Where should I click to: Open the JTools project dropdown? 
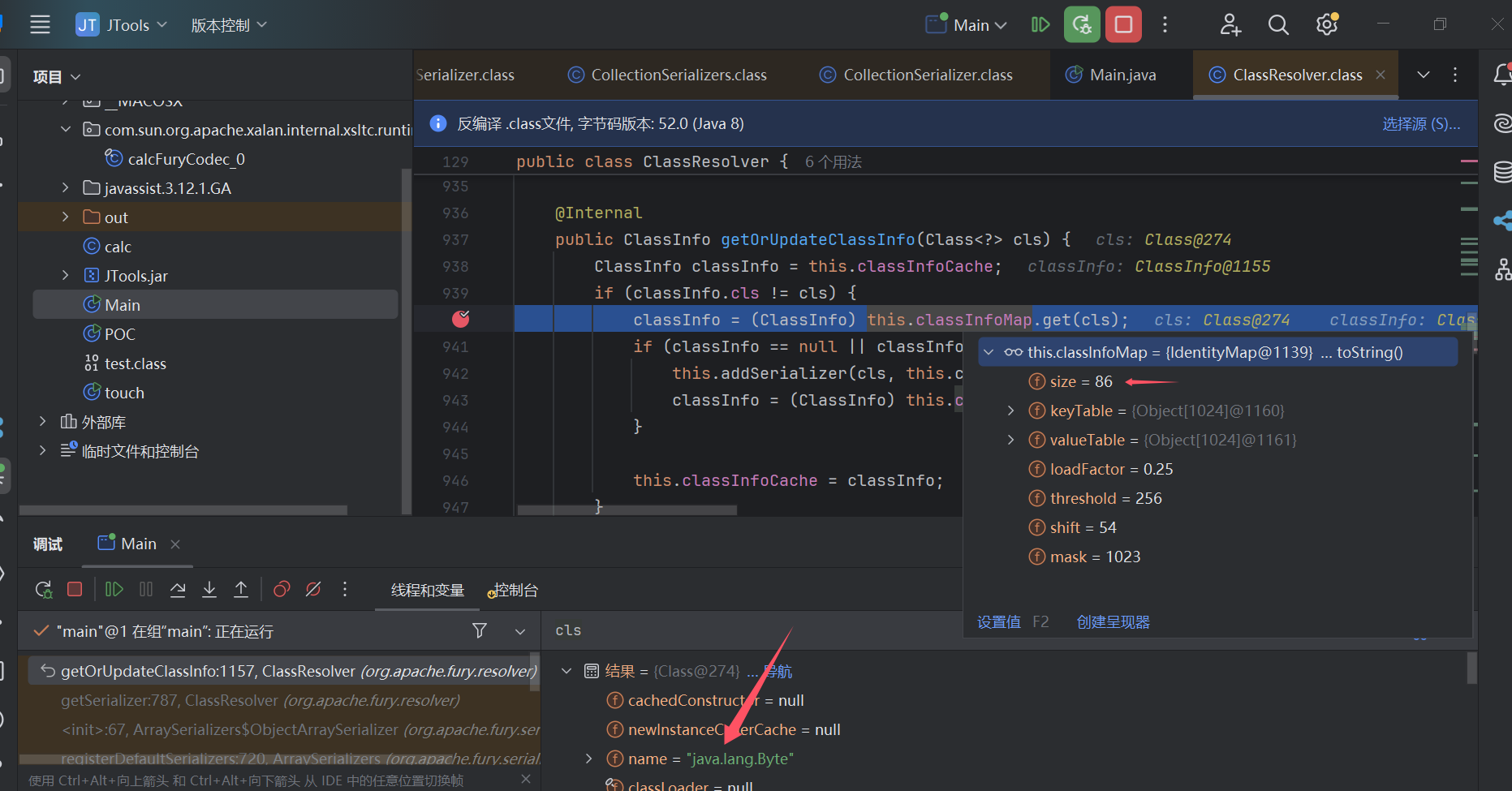(122, 25)
